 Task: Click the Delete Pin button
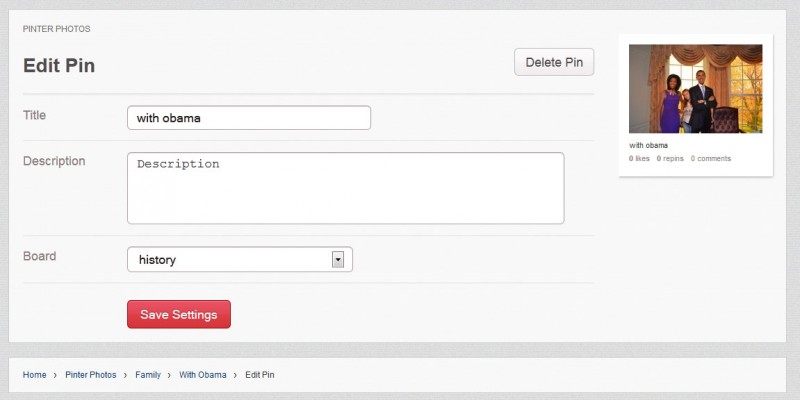554,62
